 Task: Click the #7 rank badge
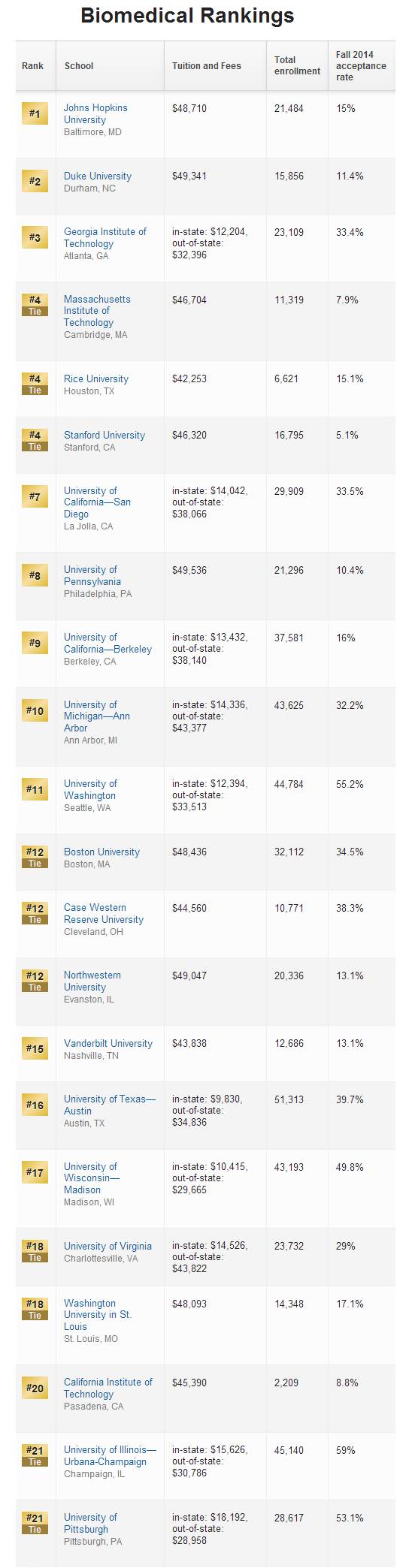pyautogui.click(x=35, y=497)
